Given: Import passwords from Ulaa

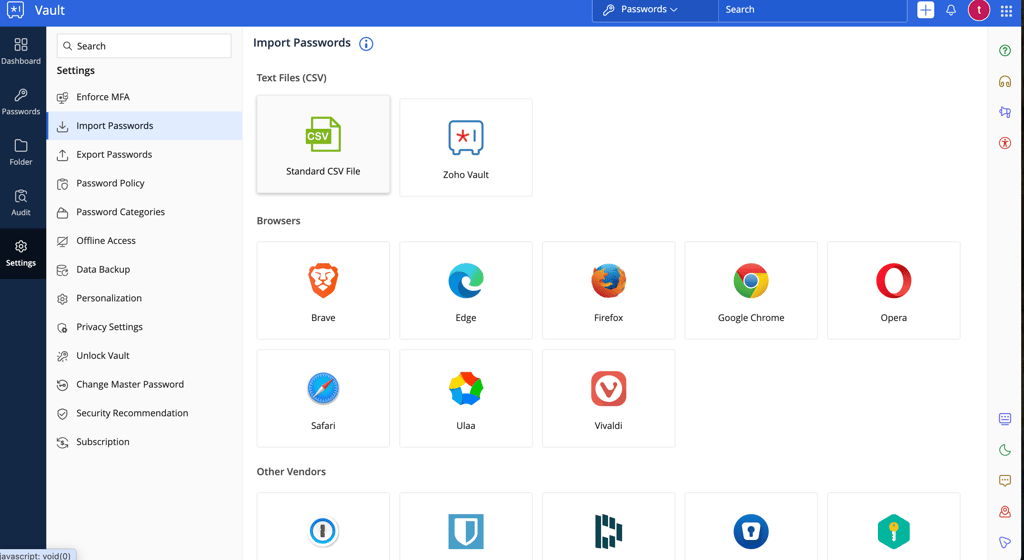Looking at the screenshot, I should click(x=466, y=398).
